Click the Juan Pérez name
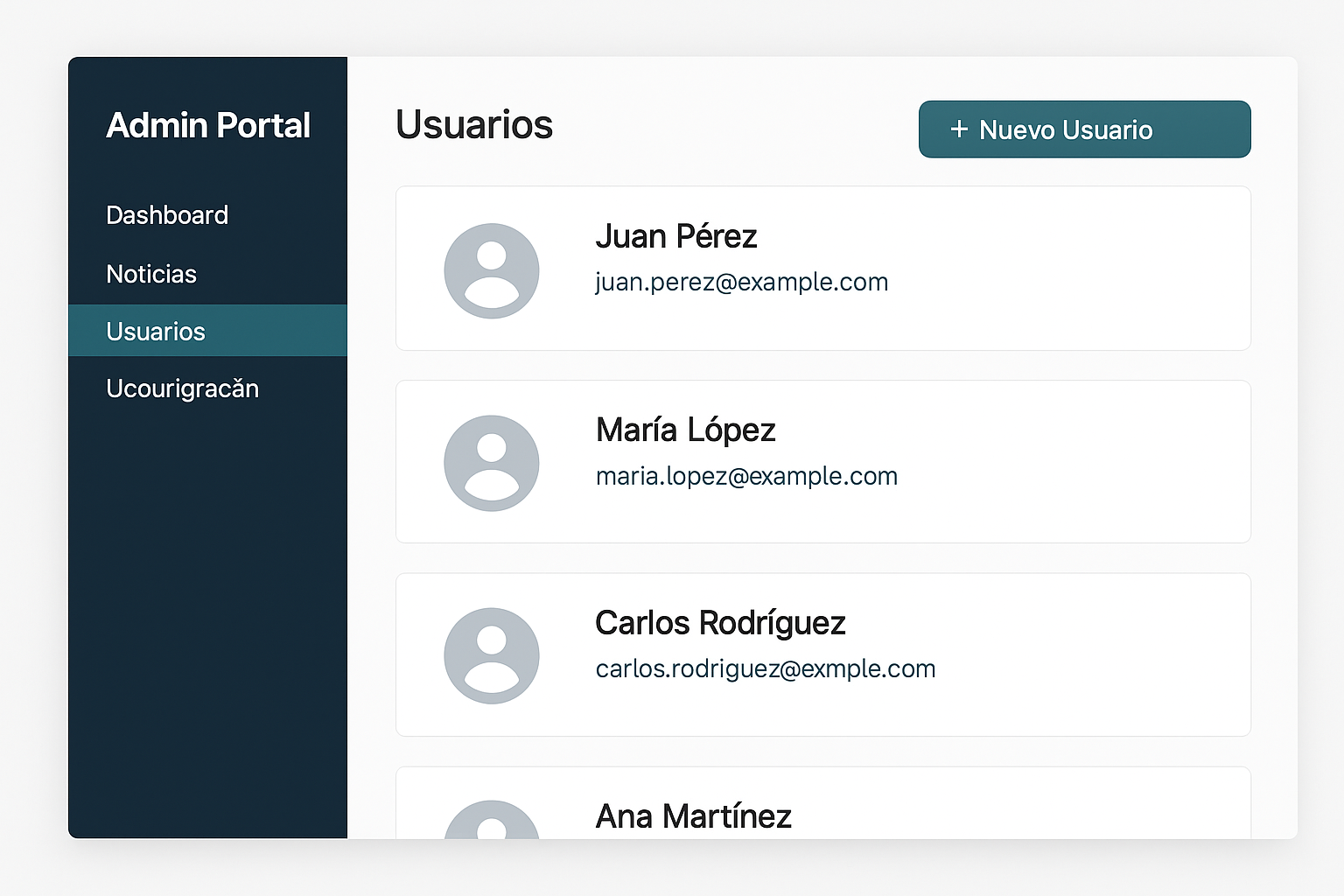 [675, 236]
